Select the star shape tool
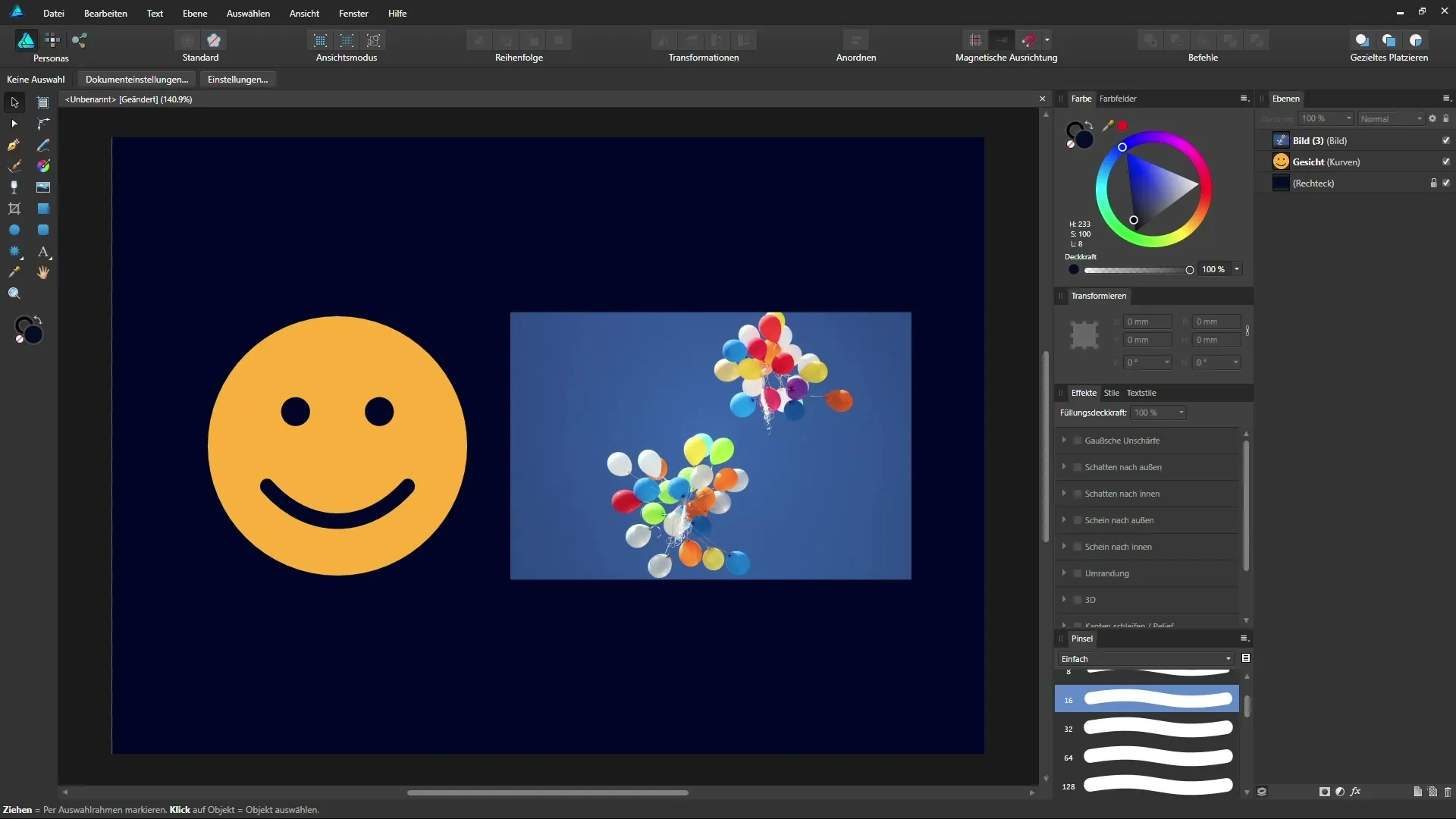 click(x=14, y=251)
